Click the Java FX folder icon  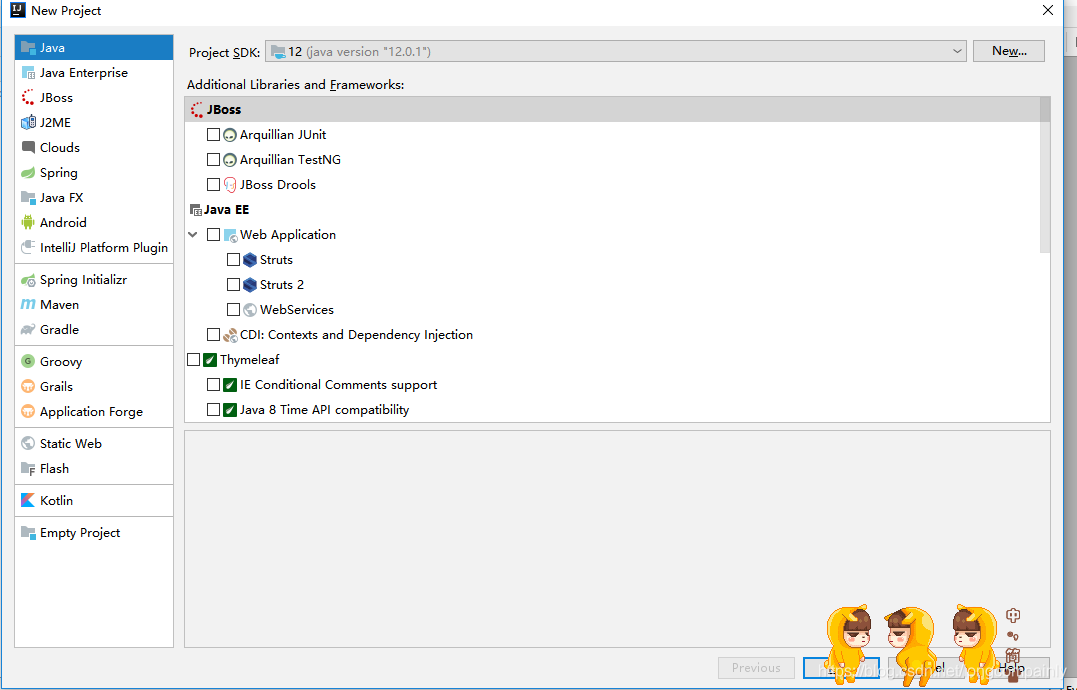point(28,198)
